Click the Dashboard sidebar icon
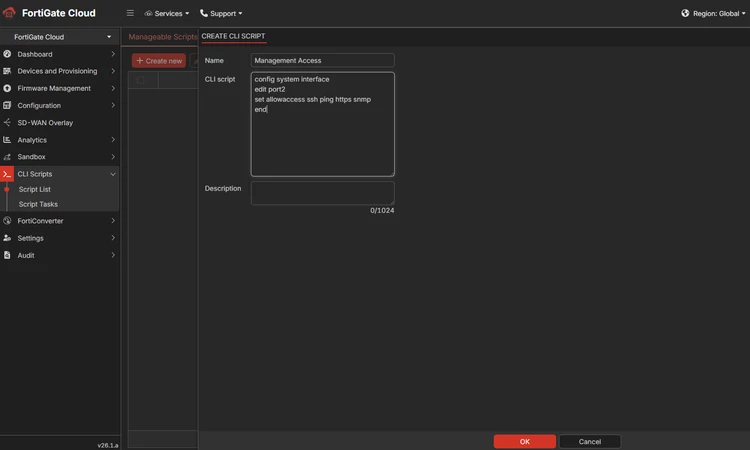 (x=7, y=54)
